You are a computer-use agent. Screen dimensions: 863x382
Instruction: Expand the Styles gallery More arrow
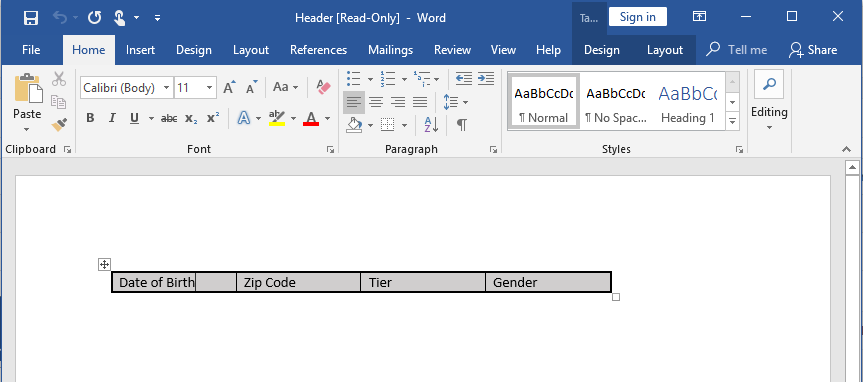click(x=732, y=120)
